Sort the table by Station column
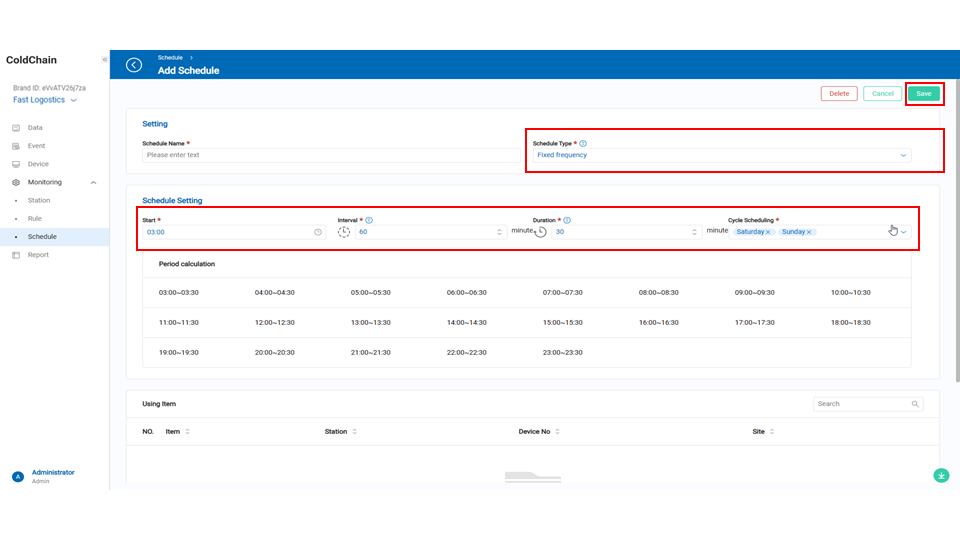 353,432
